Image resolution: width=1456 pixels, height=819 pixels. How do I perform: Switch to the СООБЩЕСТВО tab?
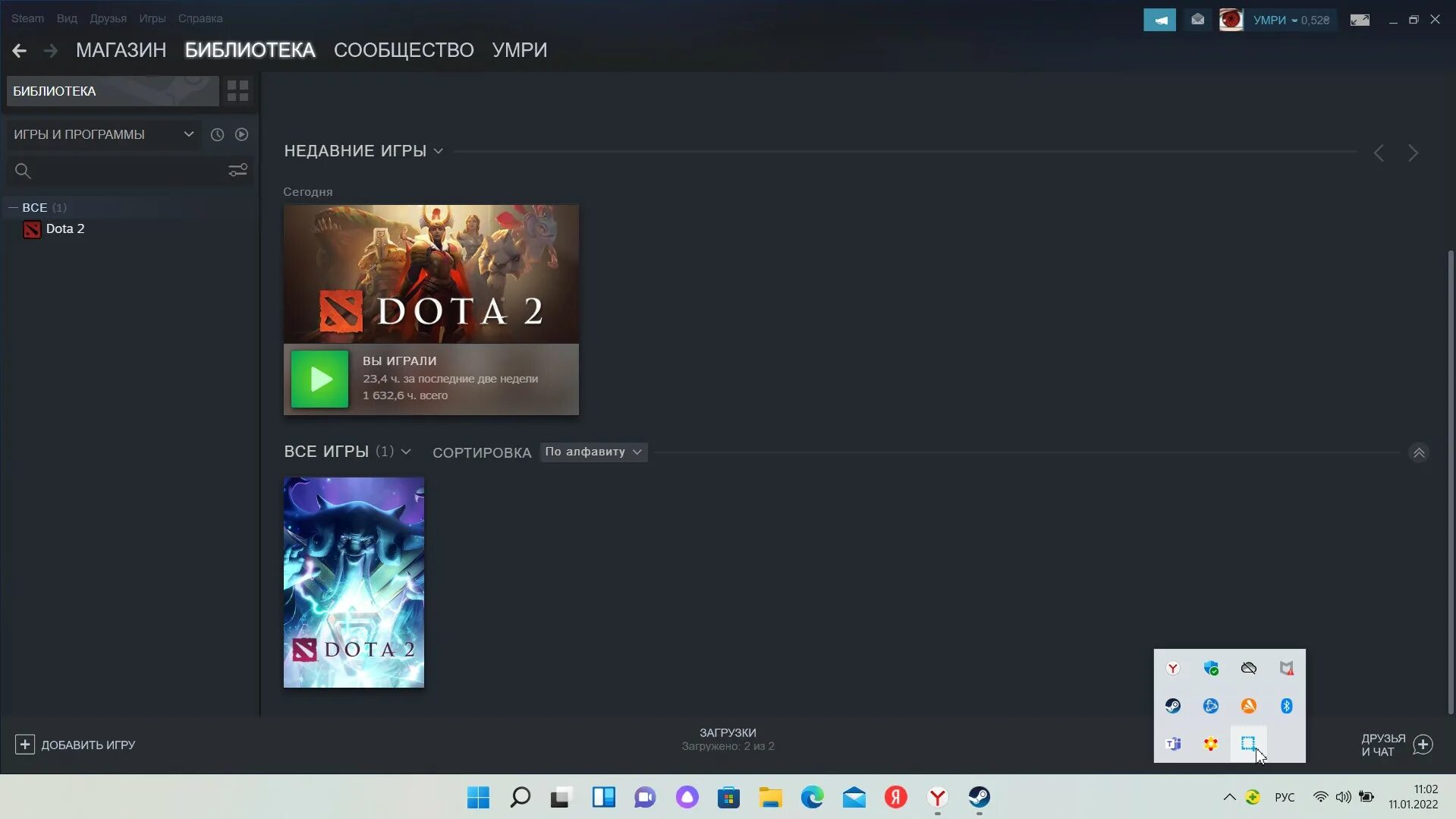pos(404,50)
